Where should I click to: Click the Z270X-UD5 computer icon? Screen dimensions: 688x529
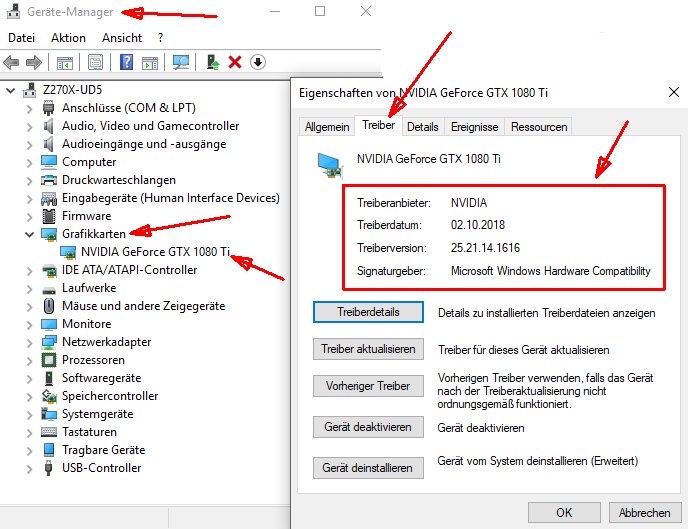pos(29,90)
